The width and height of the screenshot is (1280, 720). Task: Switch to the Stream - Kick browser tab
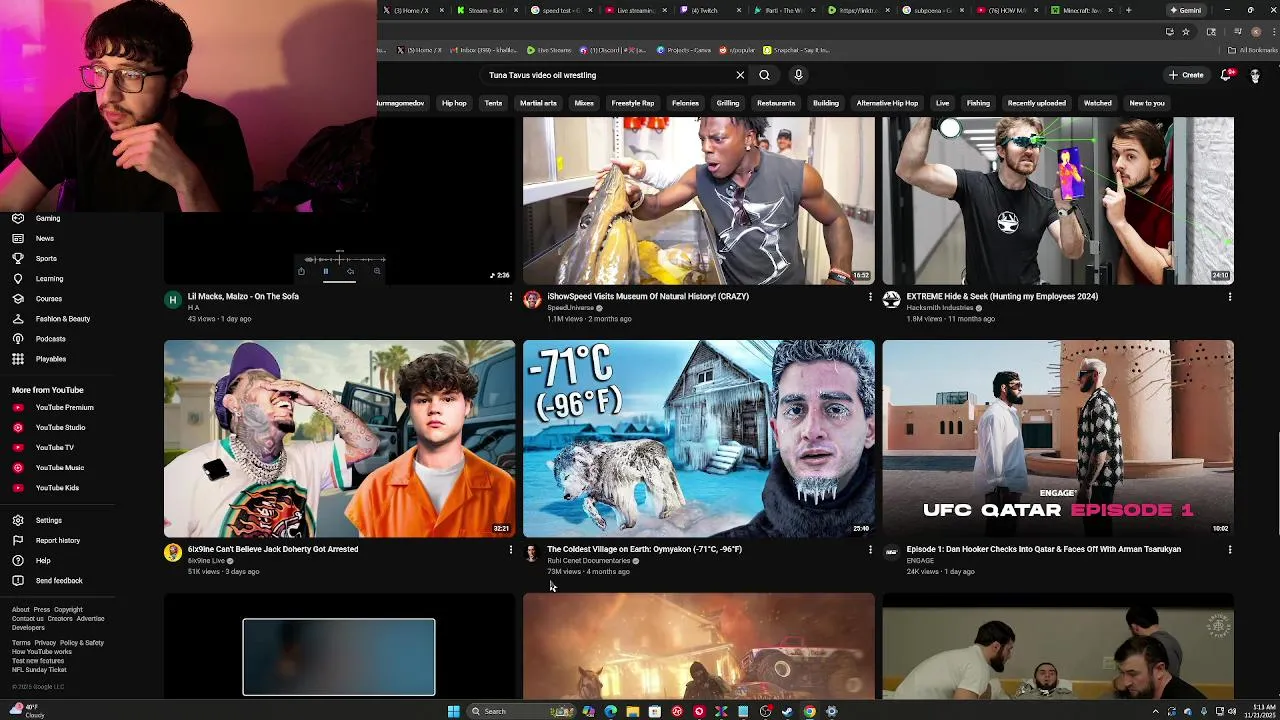pyautogui.click(x=485, y=10)
